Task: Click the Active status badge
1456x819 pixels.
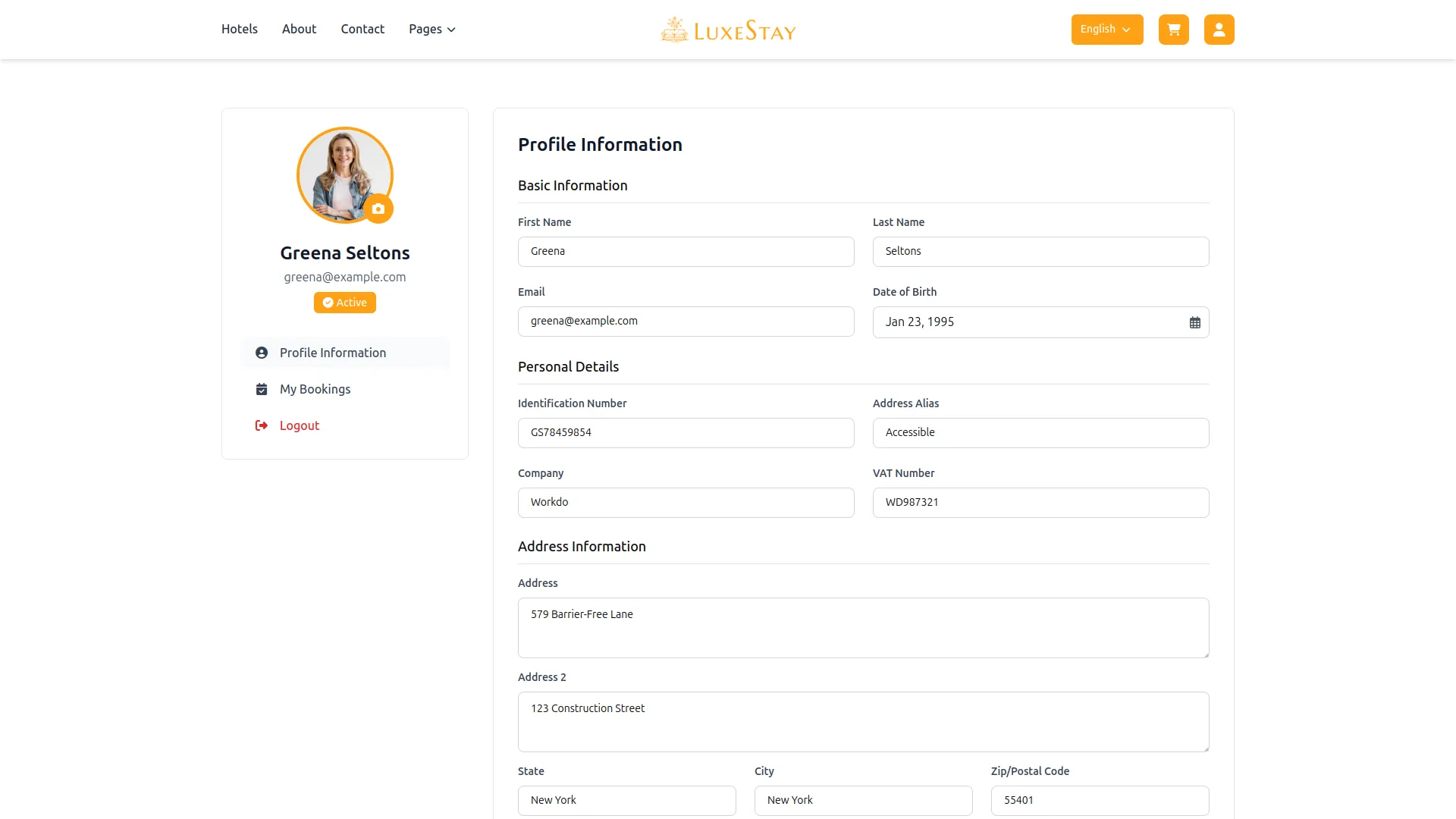Action: click(345, 303)
